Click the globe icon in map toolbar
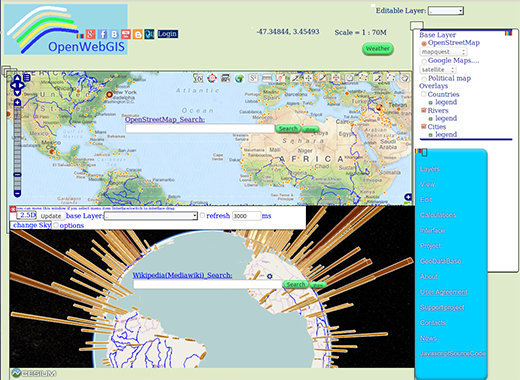The width and height of the screenshot is (520, 380). (x=239, y=78)
